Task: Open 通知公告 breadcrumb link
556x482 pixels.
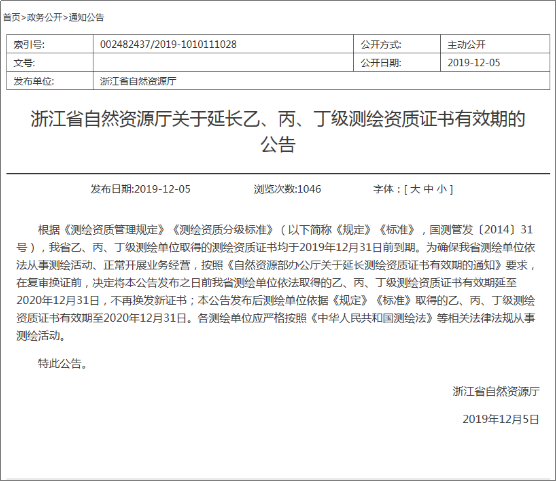Action: pos(86,17)
